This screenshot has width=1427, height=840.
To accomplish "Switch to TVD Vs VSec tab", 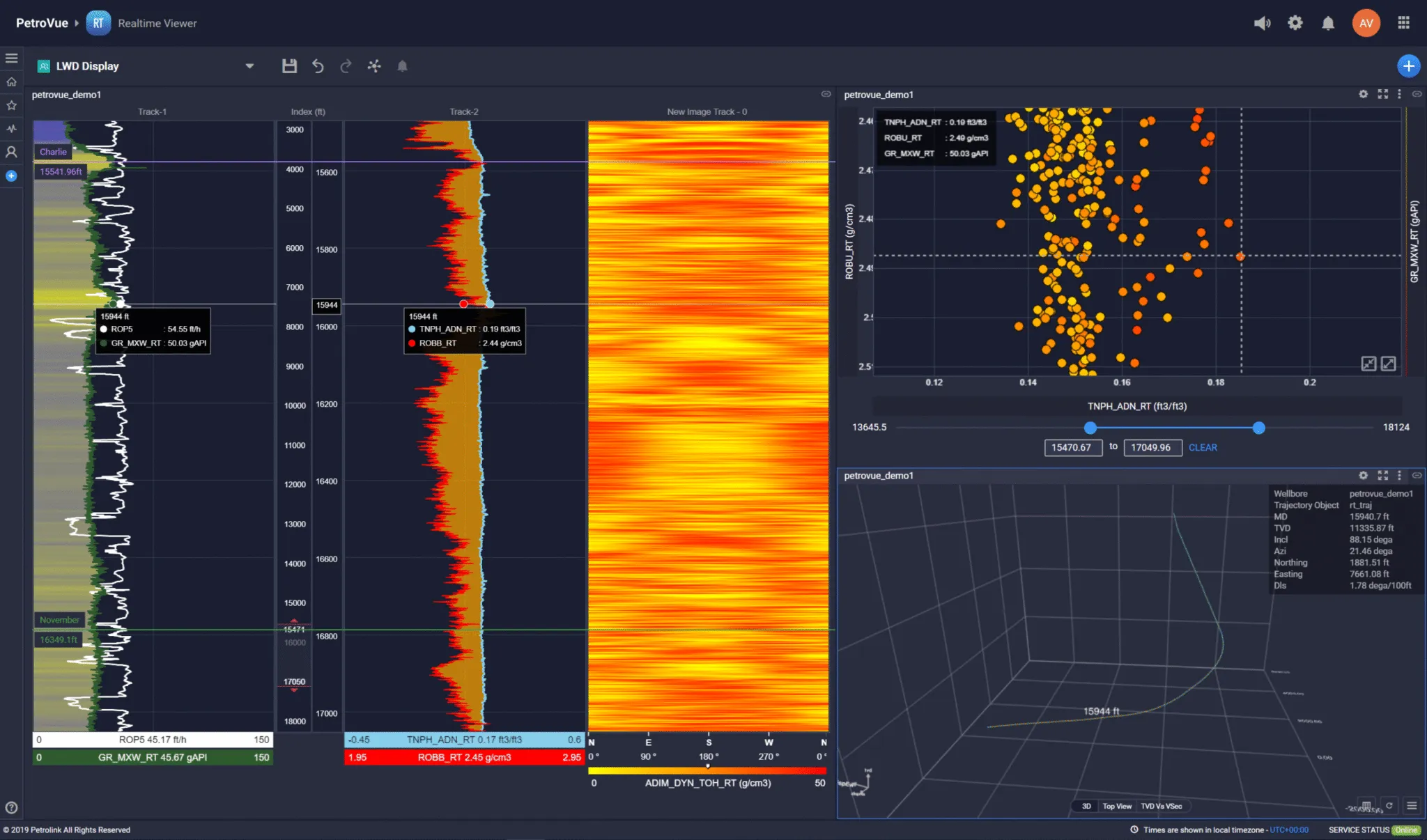I will pyautogui.click(x=1161, y=806).
